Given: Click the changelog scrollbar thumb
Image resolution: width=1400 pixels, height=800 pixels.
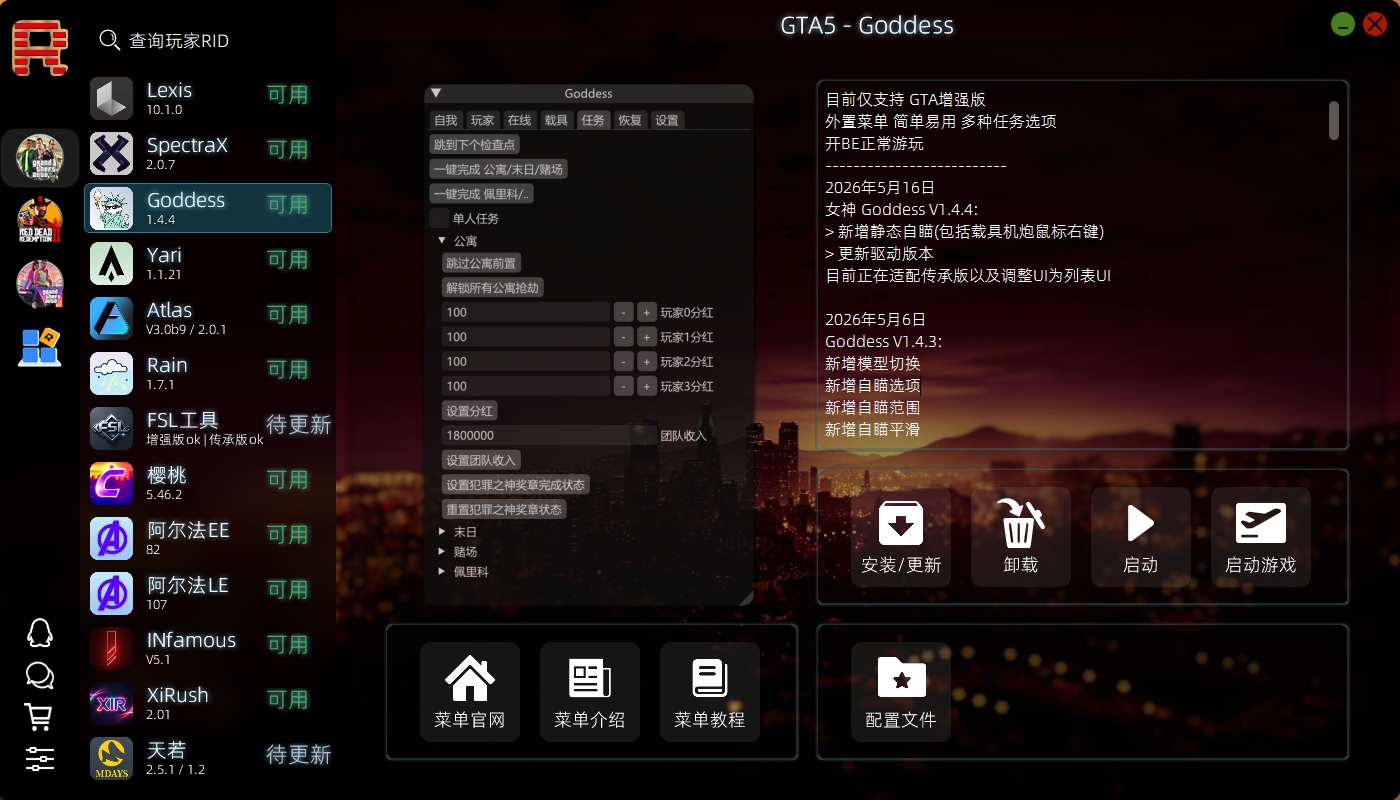Looking at the screenshot, I should click(1334, 120).
